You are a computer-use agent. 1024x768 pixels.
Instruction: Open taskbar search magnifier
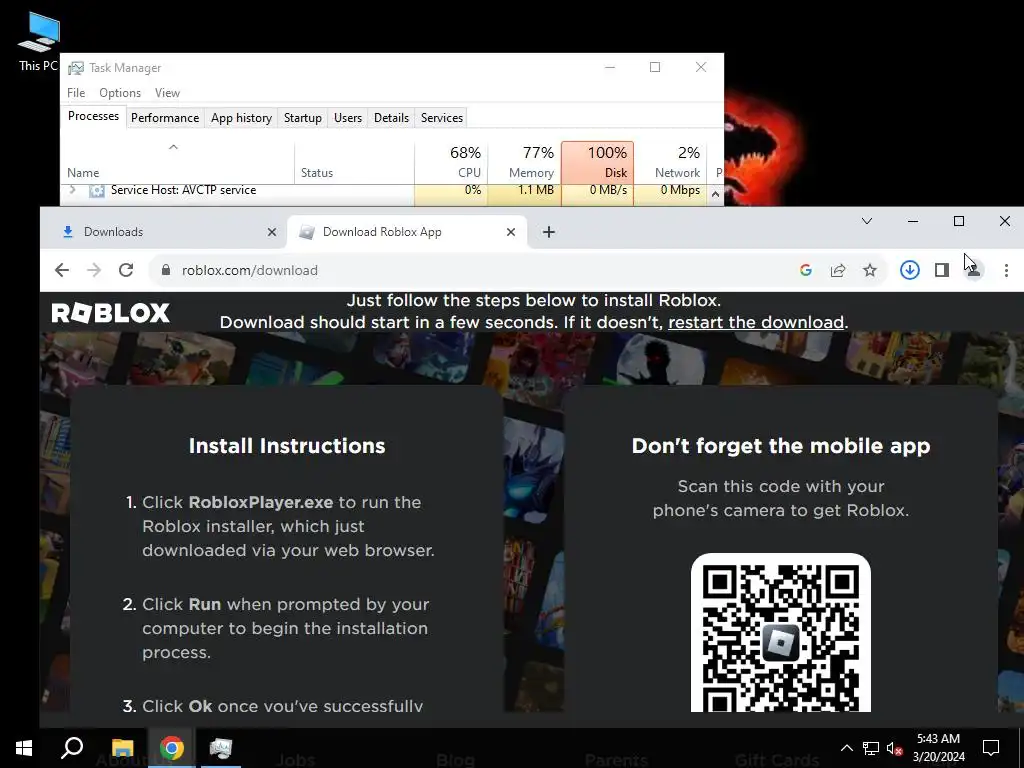72,748
